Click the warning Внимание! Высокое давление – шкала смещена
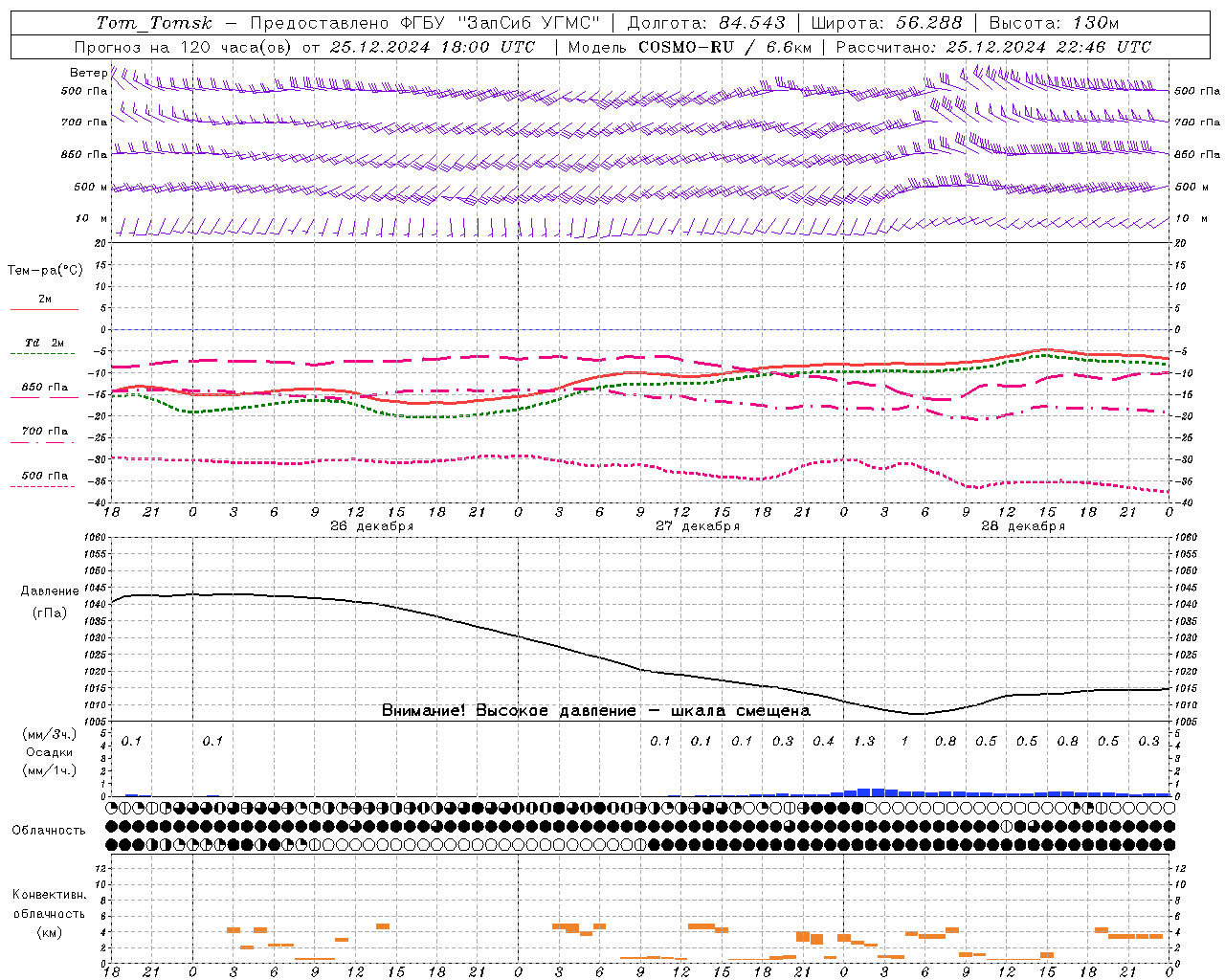Image resolution: width=1225 pixels, height=980 pixels. tap(596, 711)
